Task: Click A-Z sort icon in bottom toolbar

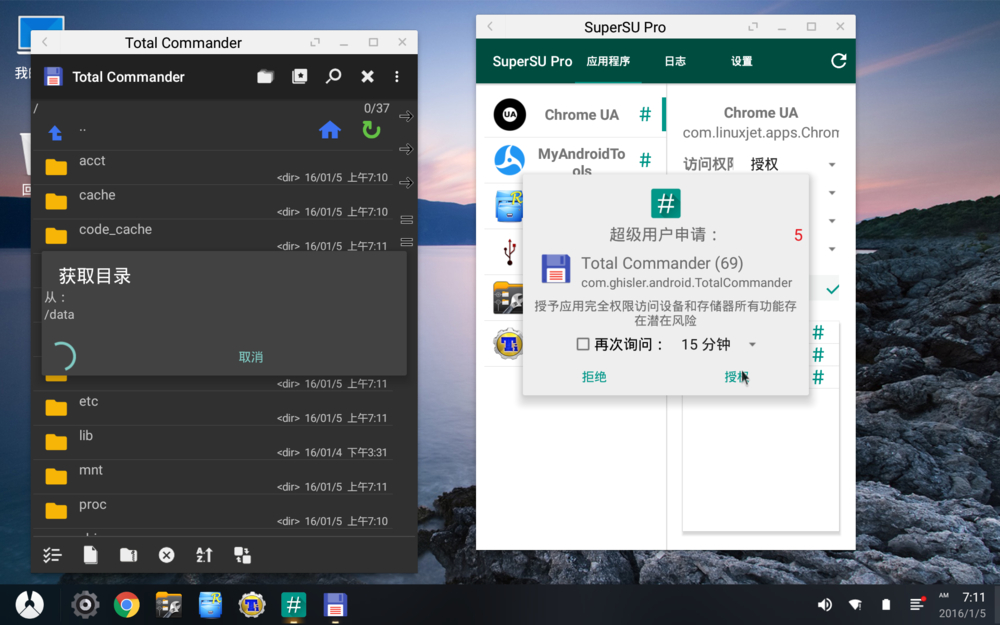Action: click(x=204, y=555)
